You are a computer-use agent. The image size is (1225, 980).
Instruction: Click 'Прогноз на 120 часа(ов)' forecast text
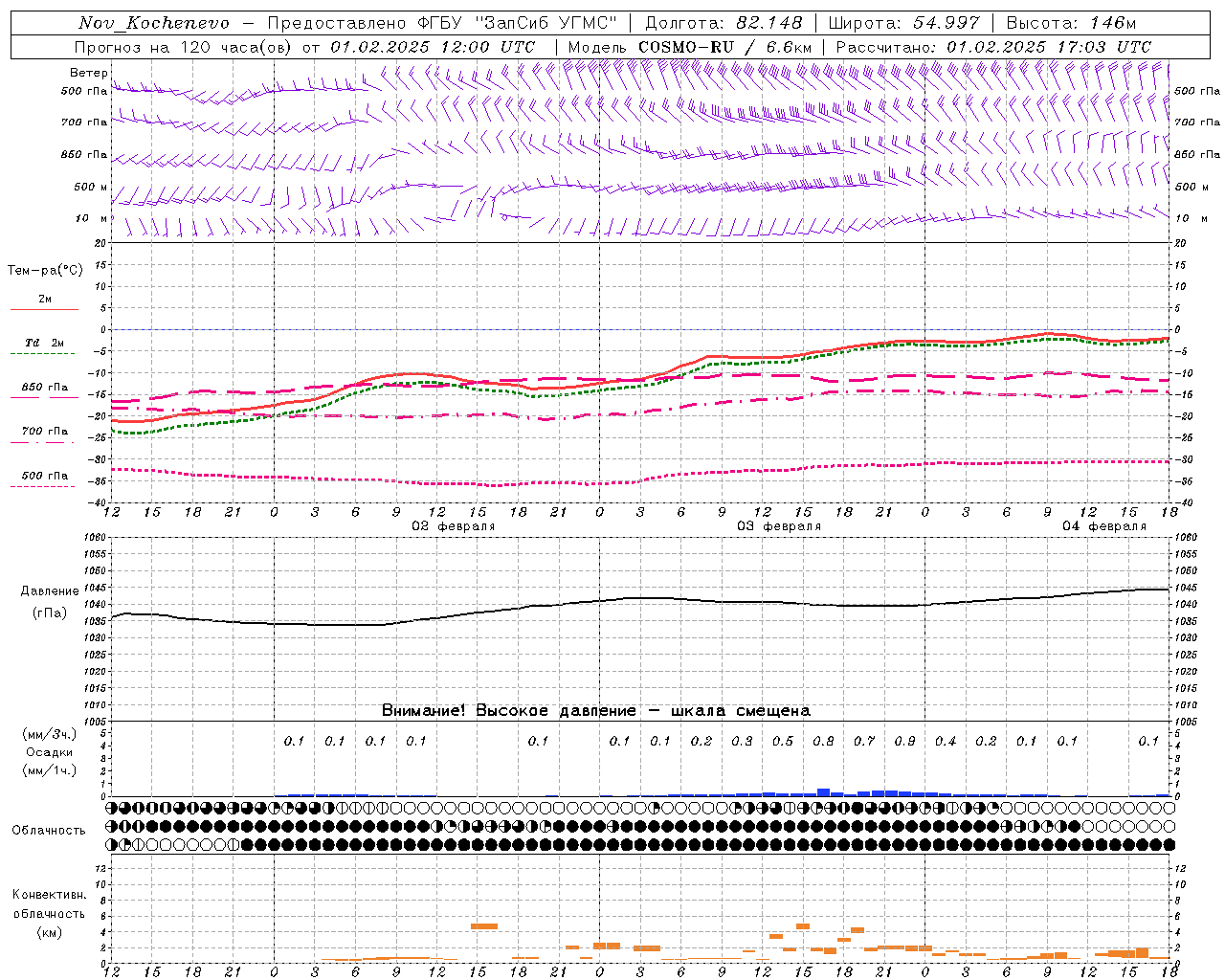183,47
